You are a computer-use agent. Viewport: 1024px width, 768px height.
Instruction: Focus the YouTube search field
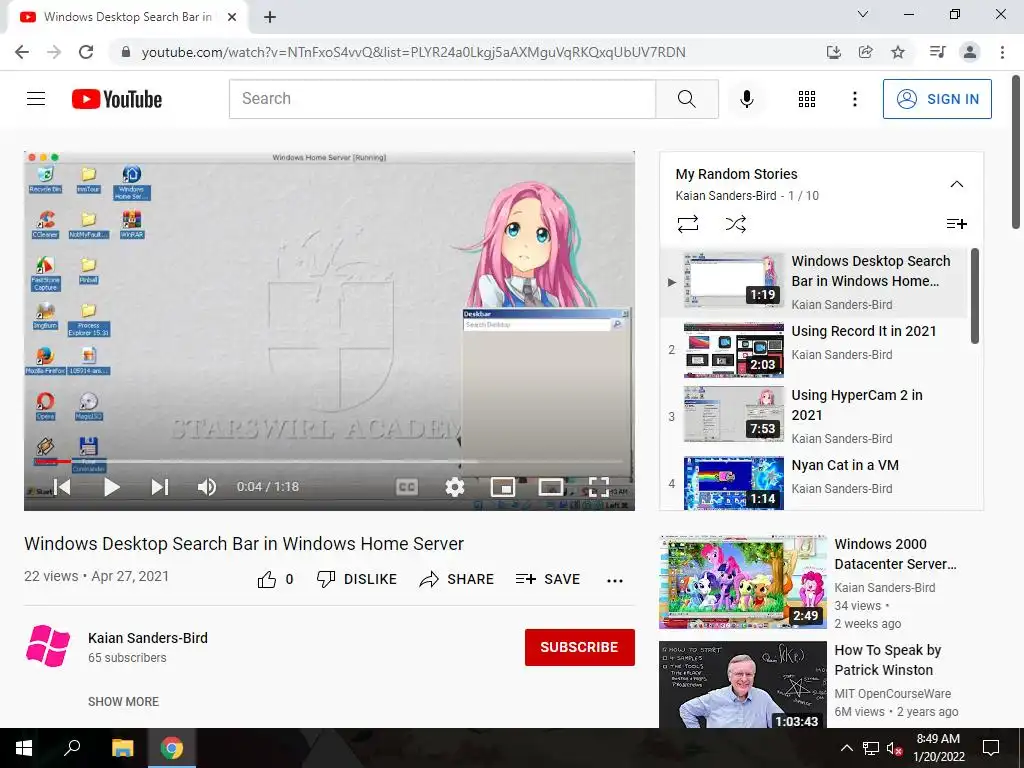[x=442, y=99]
